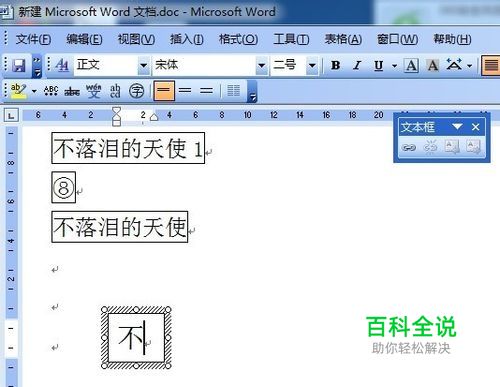Click the first-line indent marker on ruler
The height and width of the screenshot is (387, 500).
(x=116, y=111)
